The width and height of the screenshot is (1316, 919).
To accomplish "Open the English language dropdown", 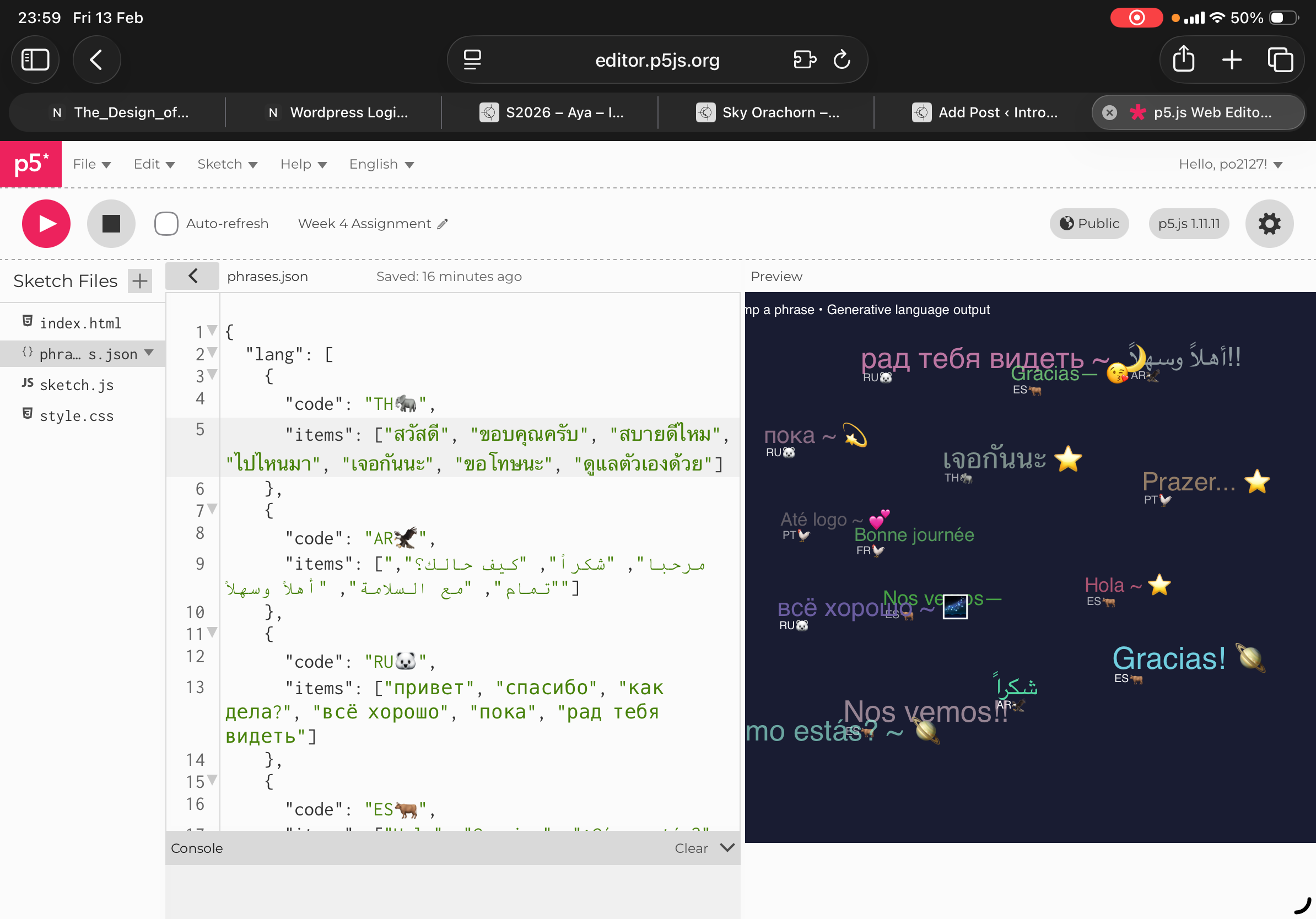I will point(381,164).
